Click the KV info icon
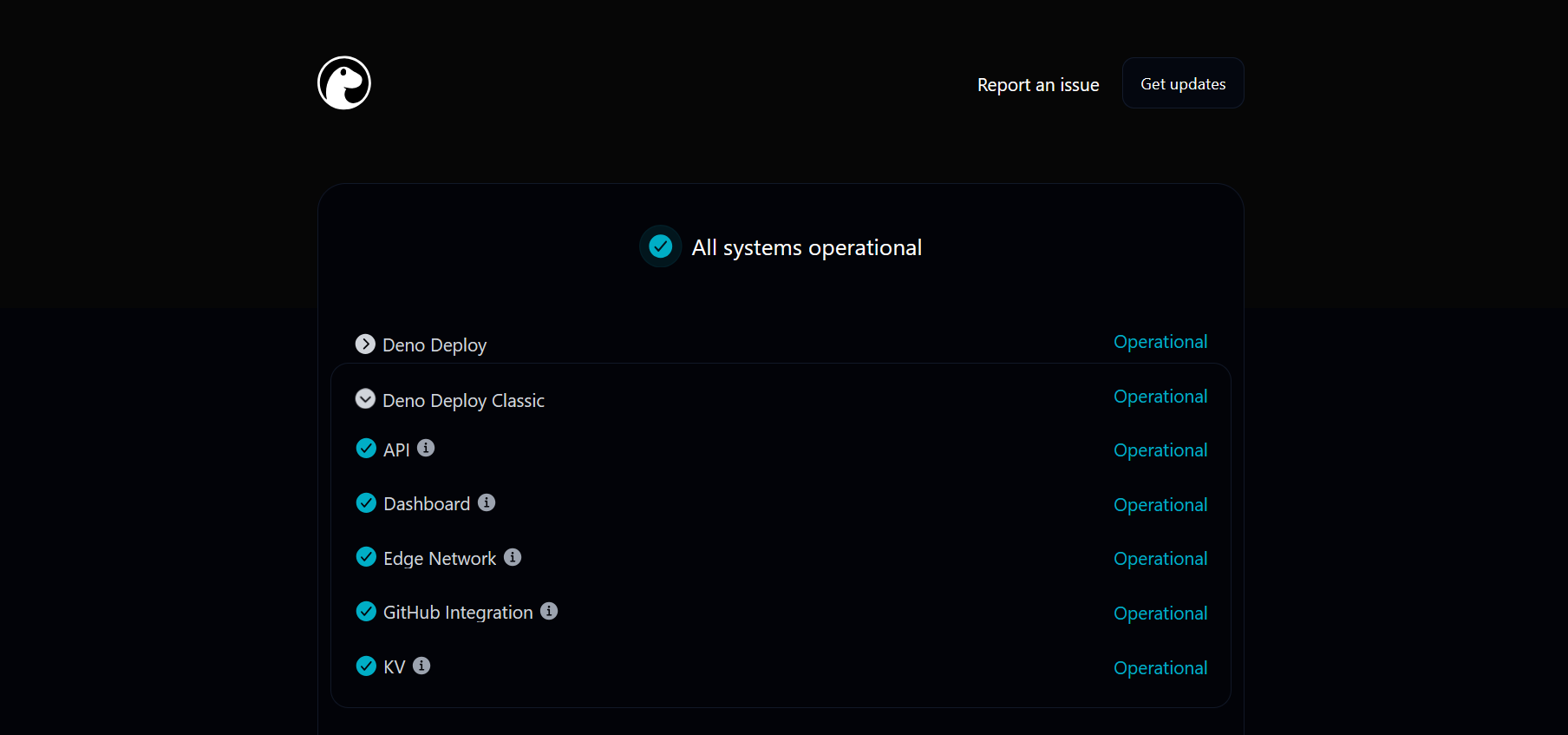Viewport: 1568px width, 735px height. pos(421,666)
